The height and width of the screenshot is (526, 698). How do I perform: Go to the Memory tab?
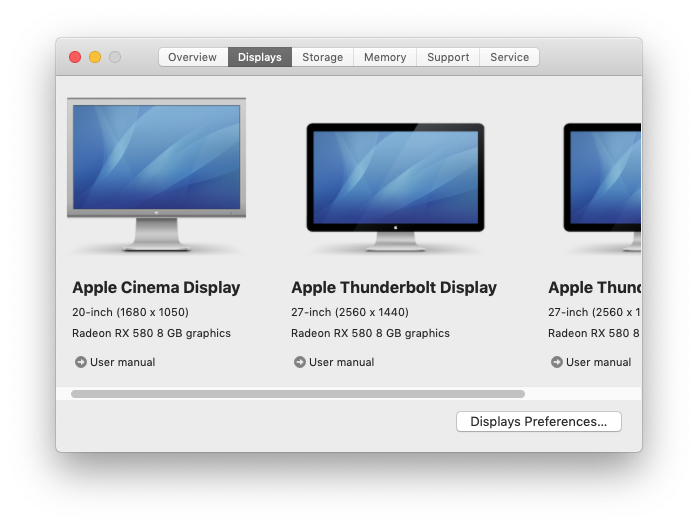coord(385,57)
